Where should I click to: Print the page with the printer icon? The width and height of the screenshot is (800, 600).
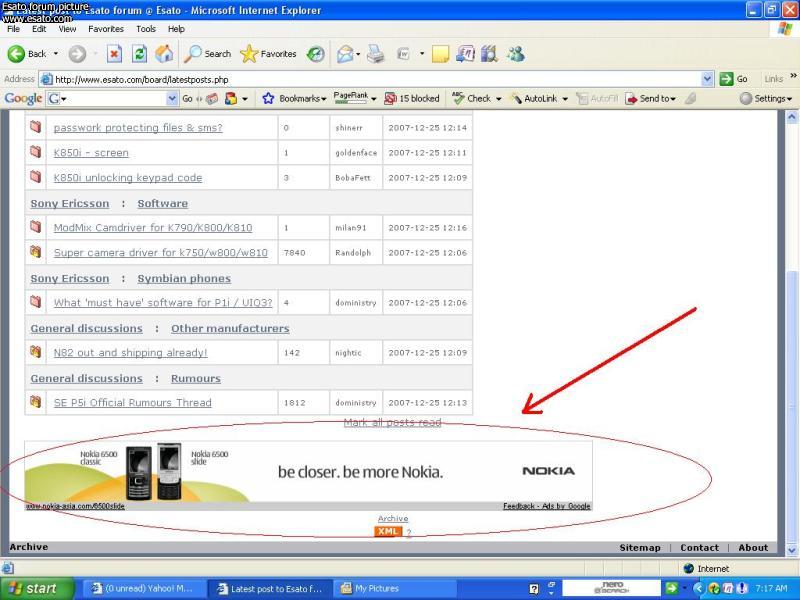tap(376, 54)
